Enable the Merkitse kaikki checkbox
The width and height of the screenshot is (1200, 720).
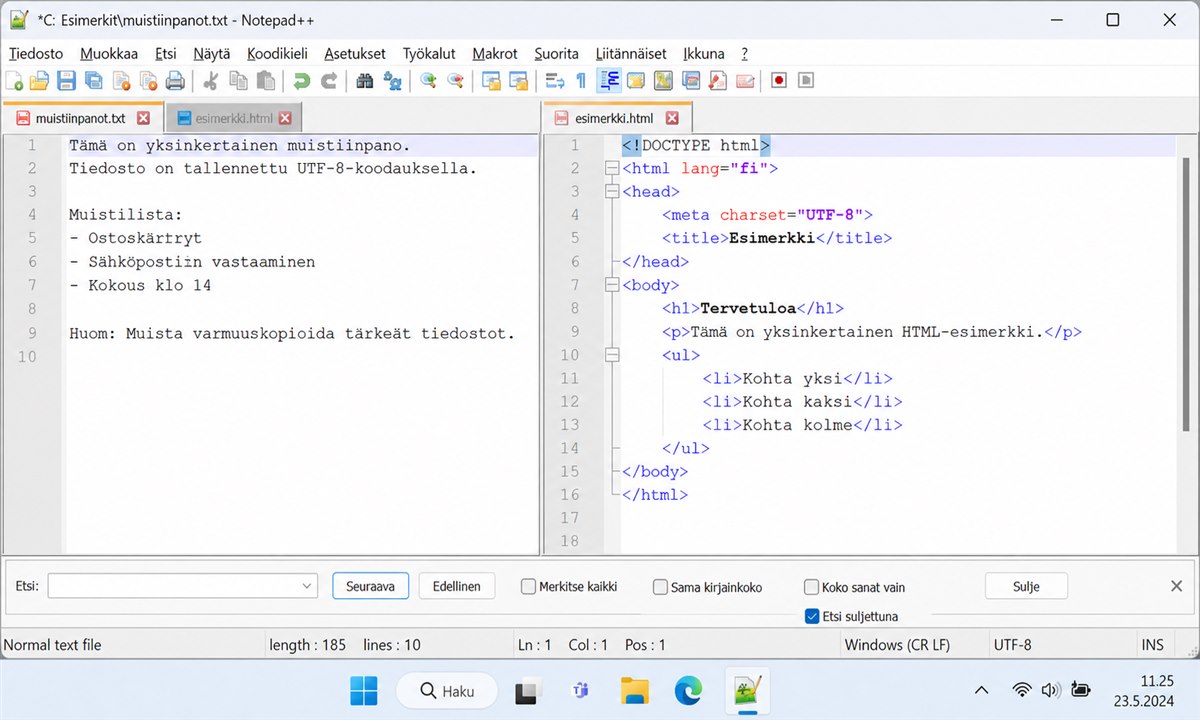coord(528,587)
